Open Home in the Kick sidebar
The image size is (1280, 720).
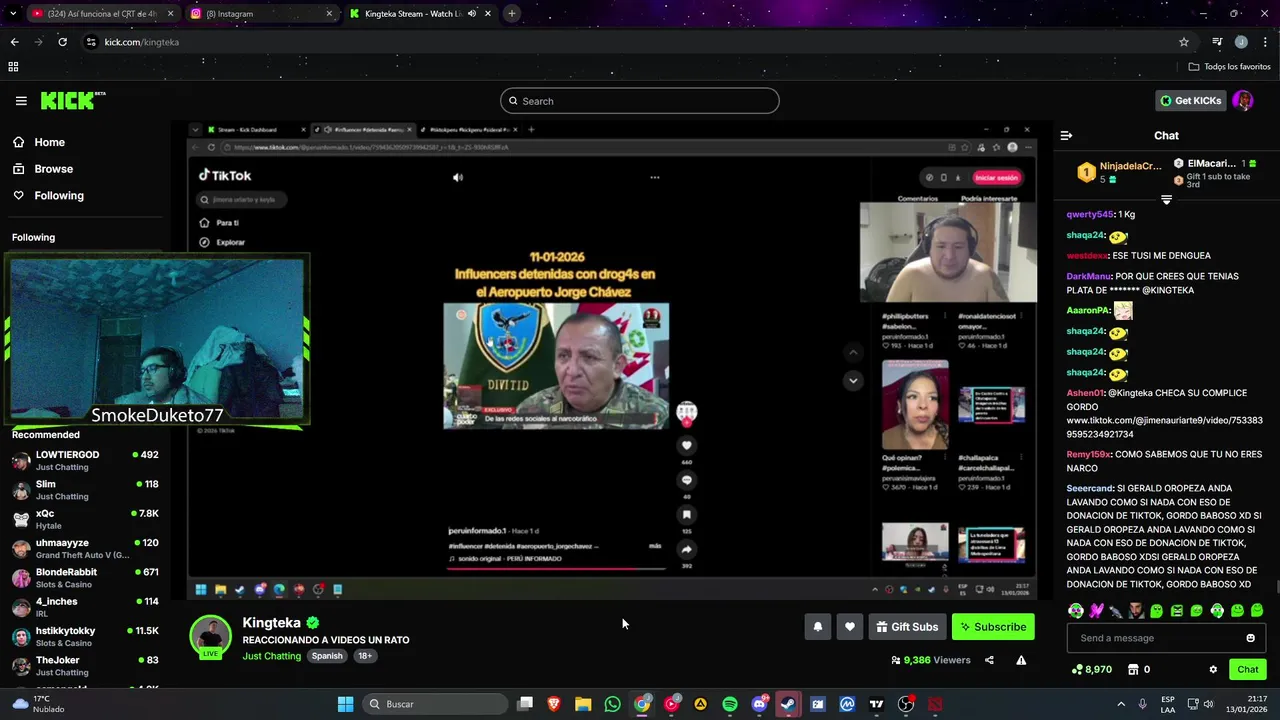coord(49,142)
